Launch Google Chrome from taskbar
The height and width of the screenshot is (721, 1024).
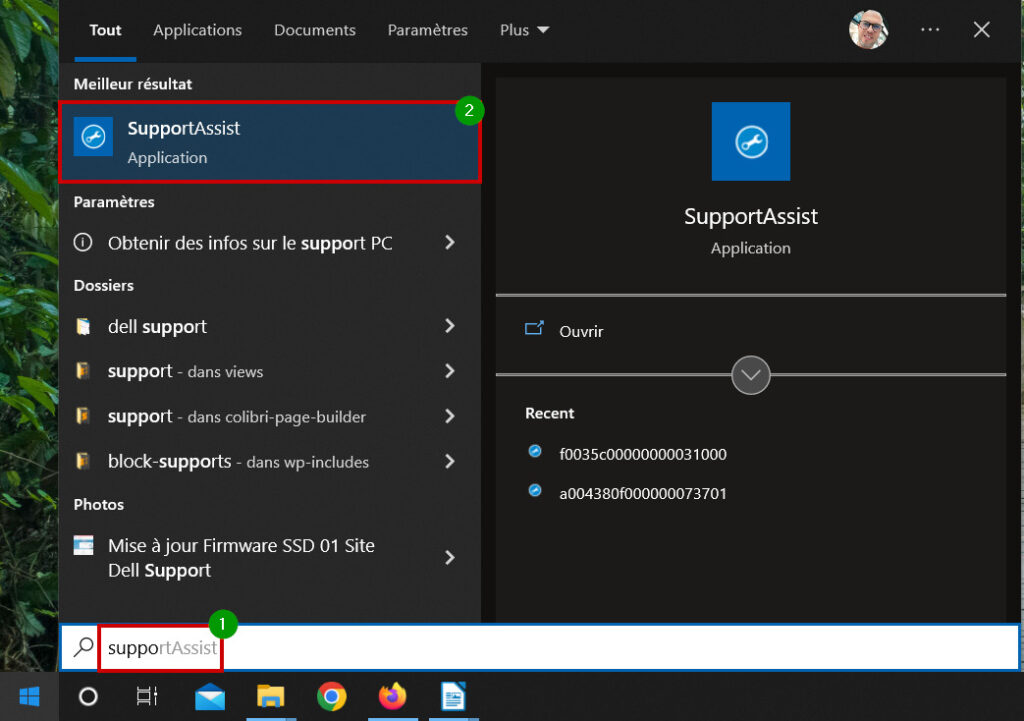[332, 697]
